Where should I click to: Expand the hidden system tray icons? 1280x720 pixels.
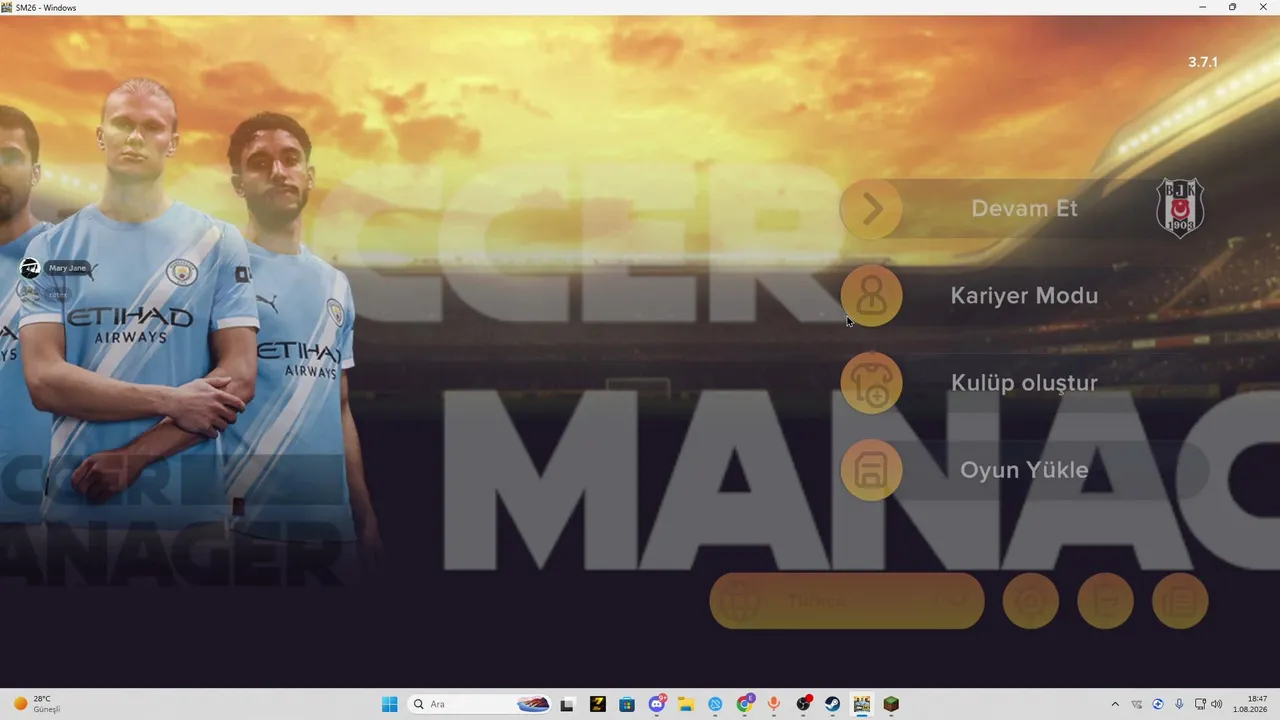(1115, 704)
